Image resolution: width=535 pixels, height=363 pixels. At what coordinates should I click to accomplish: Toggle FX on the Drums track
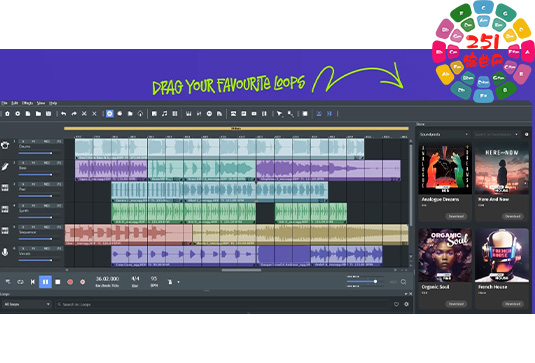click(x=58, y=141)
